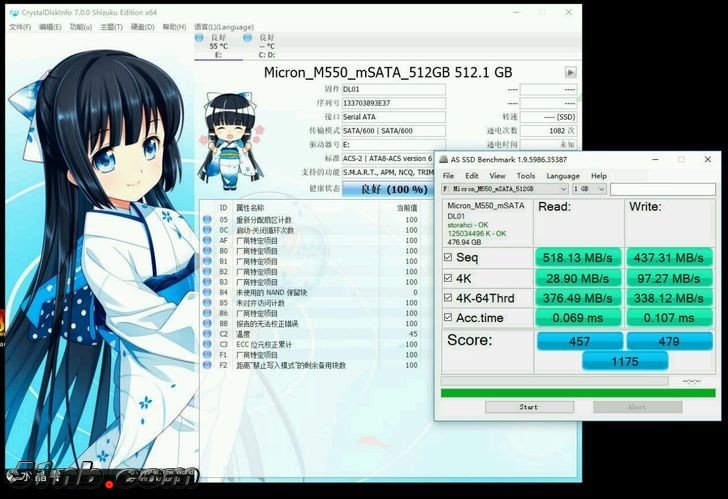This screenshot has height=499, width=728.
Task: Toggle the Acc.time test checkbox
Action: point(447,316)
